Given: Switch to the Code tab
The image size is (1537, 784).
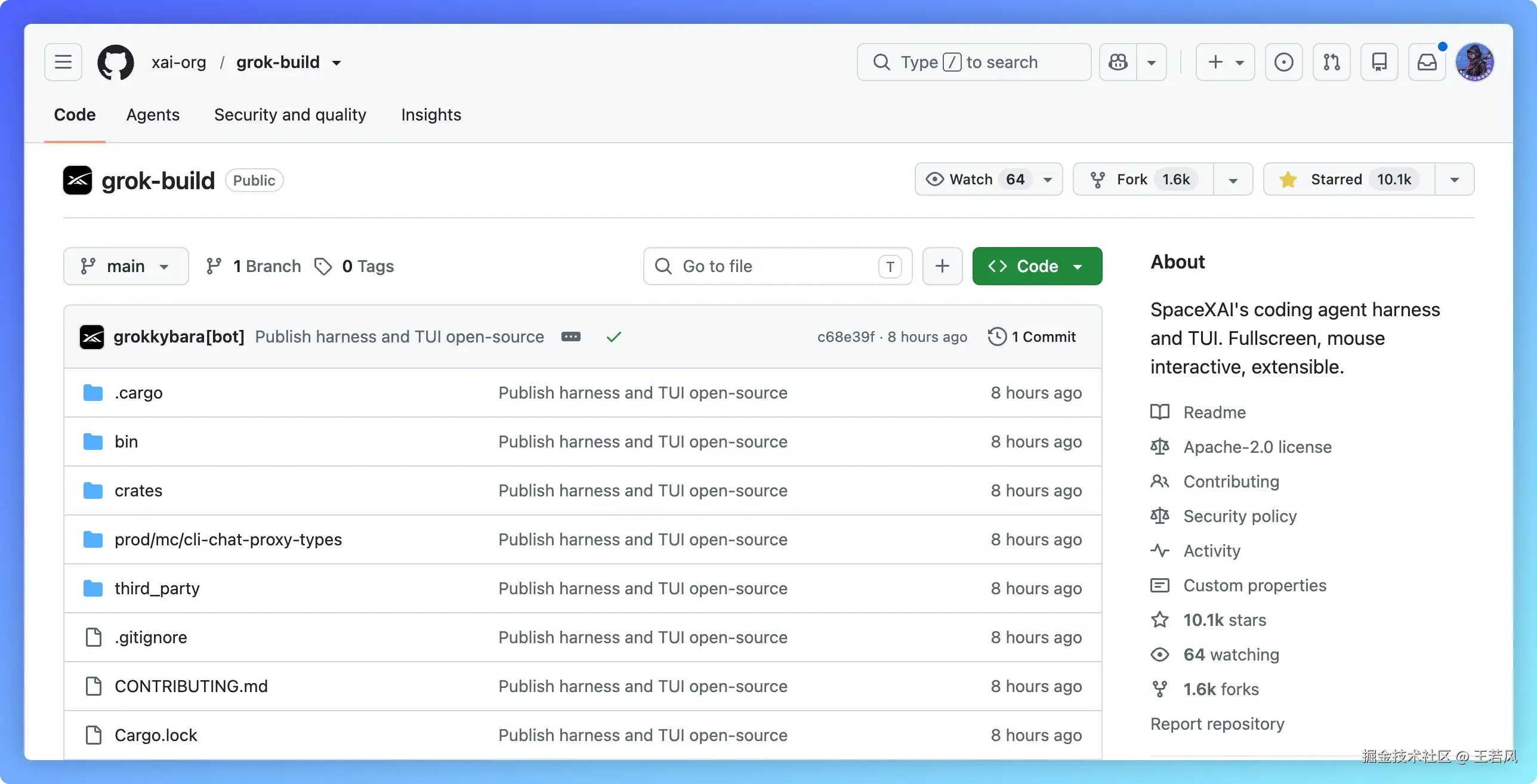Looking at the screenshot, I should coord(75,115).
